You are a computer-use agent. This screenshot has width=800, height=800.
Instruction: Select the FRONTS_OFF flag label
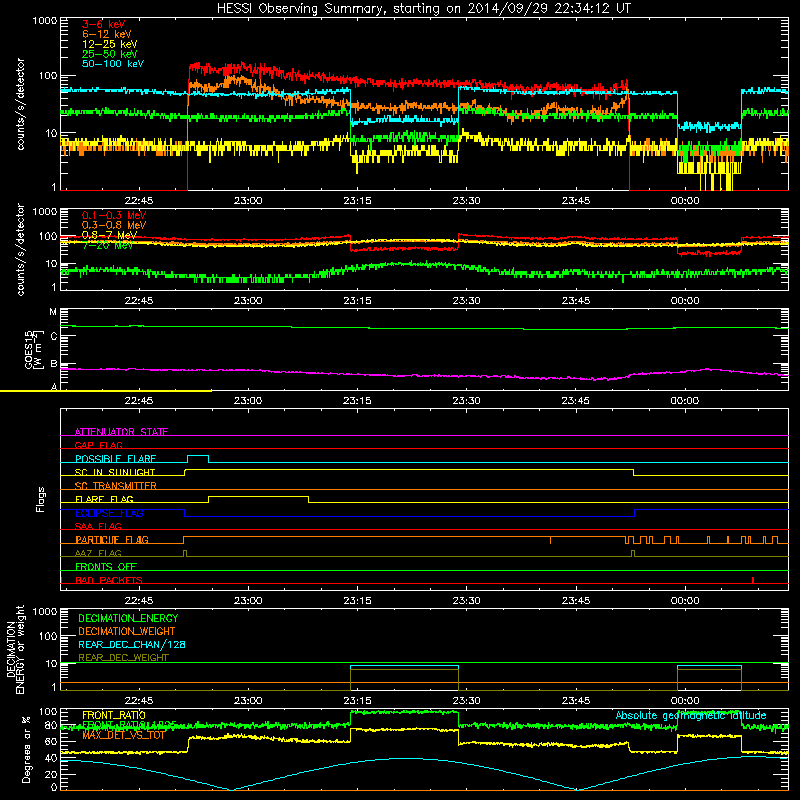106,566
